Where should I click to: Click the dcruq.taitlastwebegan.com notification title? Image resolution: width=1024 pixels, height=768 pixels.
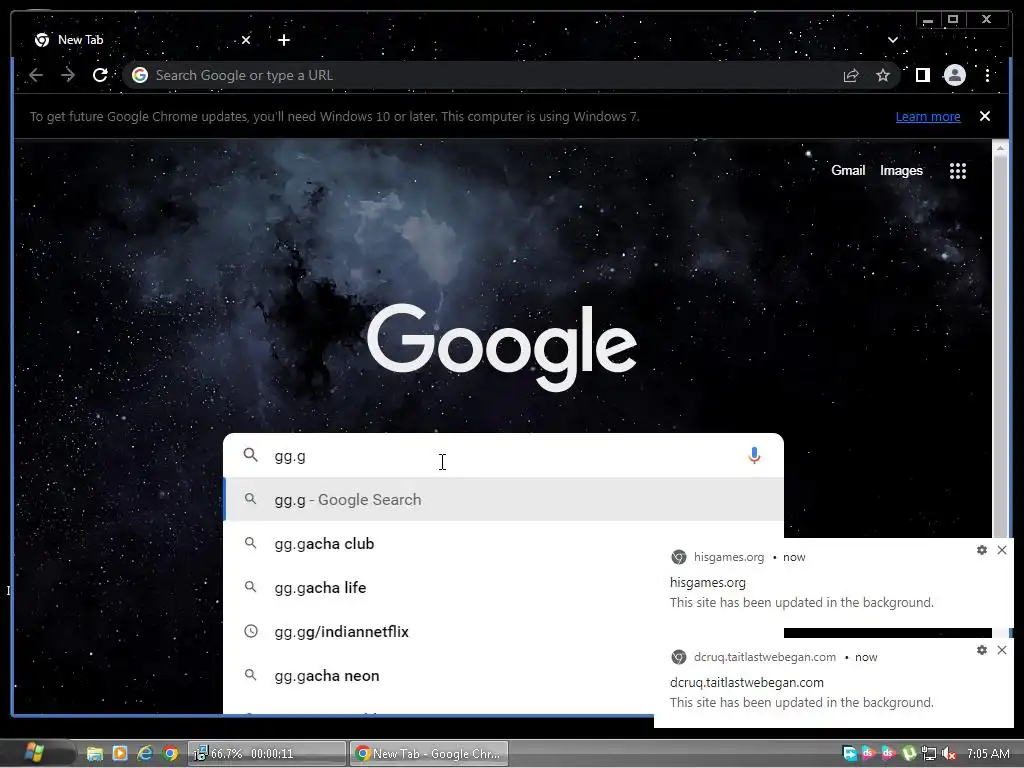tap(746, 682)
